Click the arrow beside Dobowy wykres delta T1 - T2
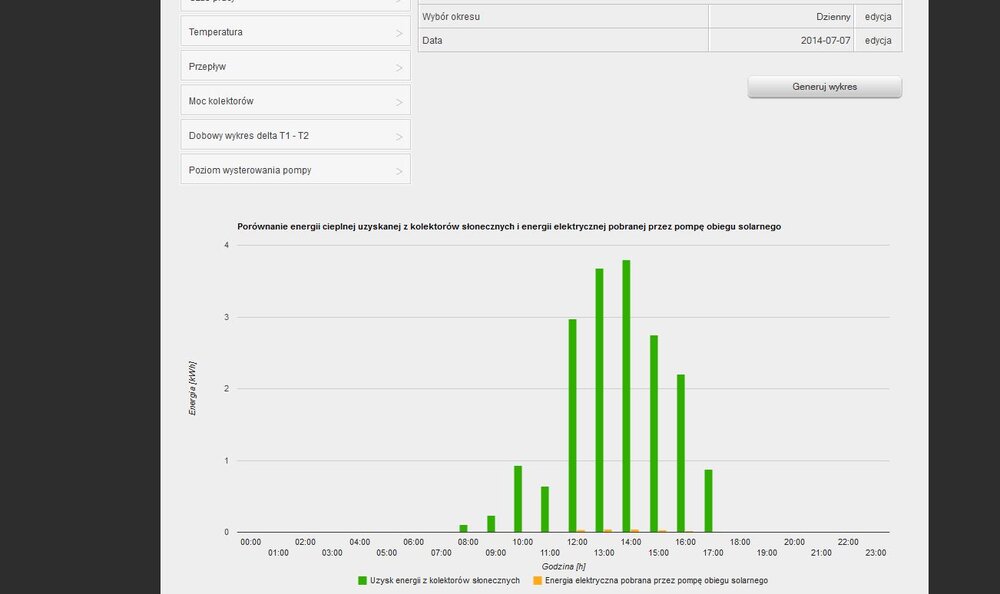 click(399, 137)
